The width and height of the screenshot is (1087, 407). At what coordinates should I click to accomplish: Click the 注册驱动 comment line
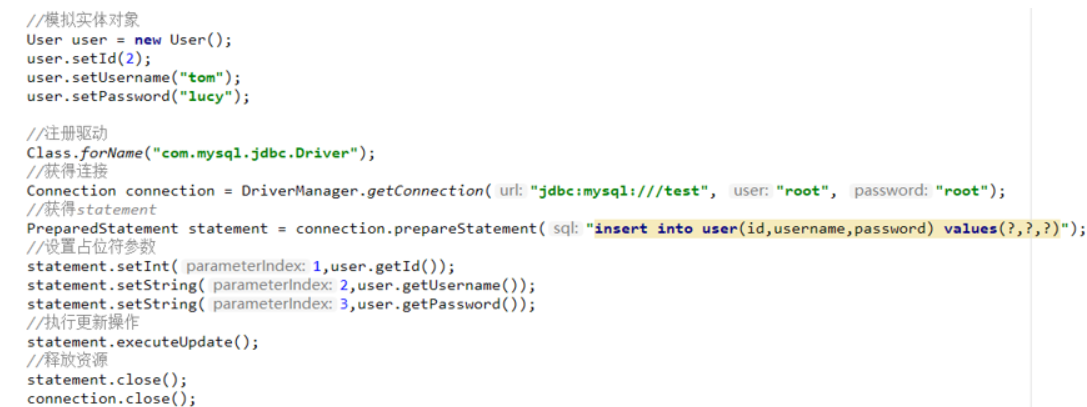tap(67, 134)
